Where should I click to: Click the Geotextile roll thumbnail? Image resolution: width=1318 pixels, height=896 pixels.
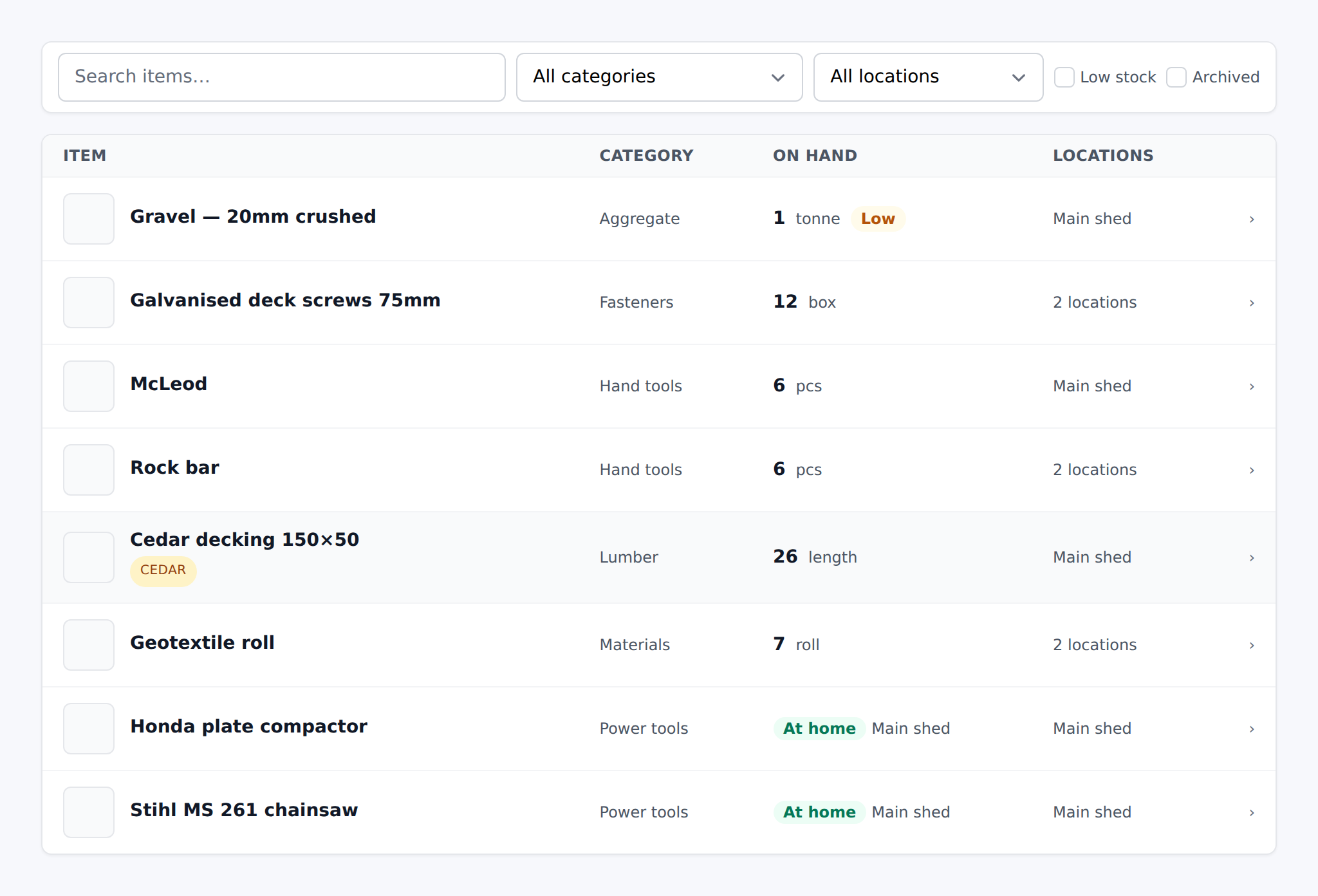pyautogui.click(x=89, y=645)
